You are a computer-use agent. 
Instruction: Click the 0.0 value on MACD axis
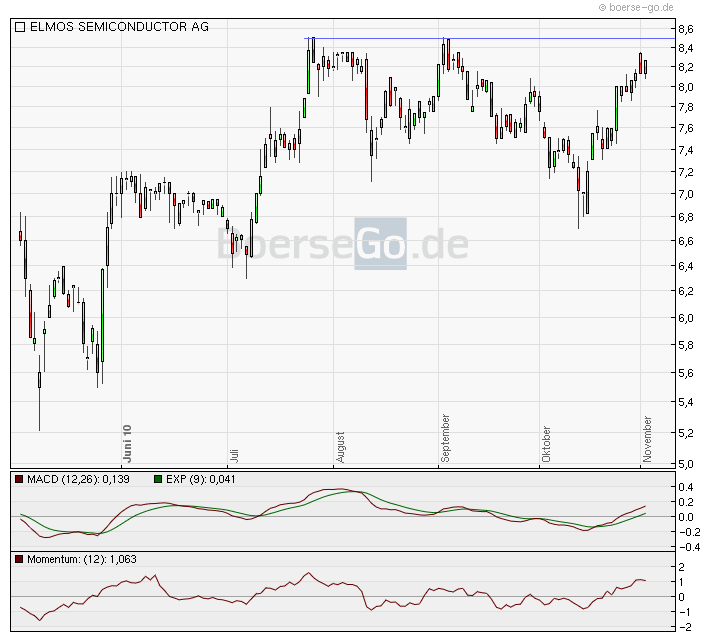point(686,517)
